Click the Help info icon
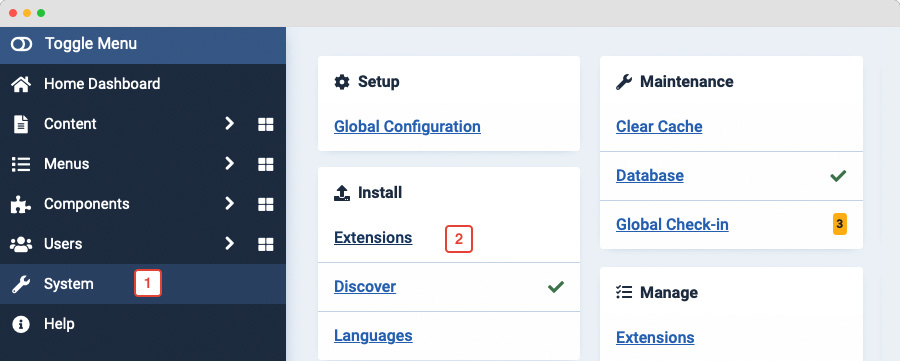Screen dimensions: 900x361 click(21, 324)
